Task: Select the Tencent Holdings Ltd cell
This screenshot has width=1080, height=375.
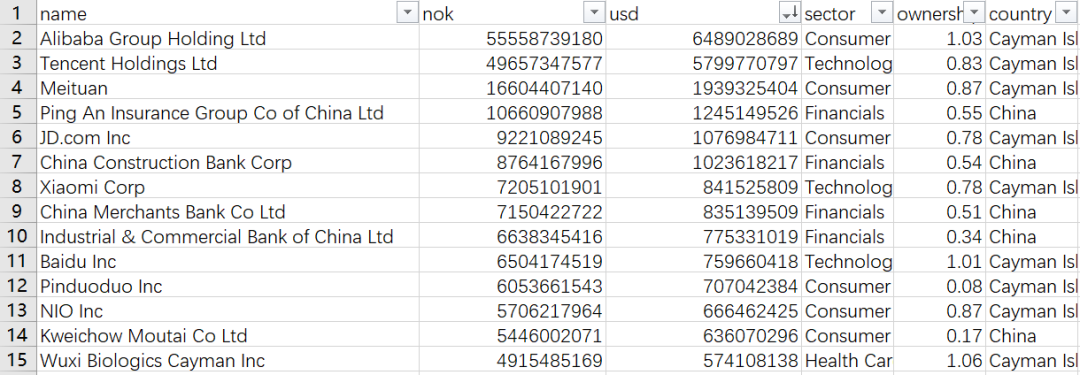Action: 227,63
